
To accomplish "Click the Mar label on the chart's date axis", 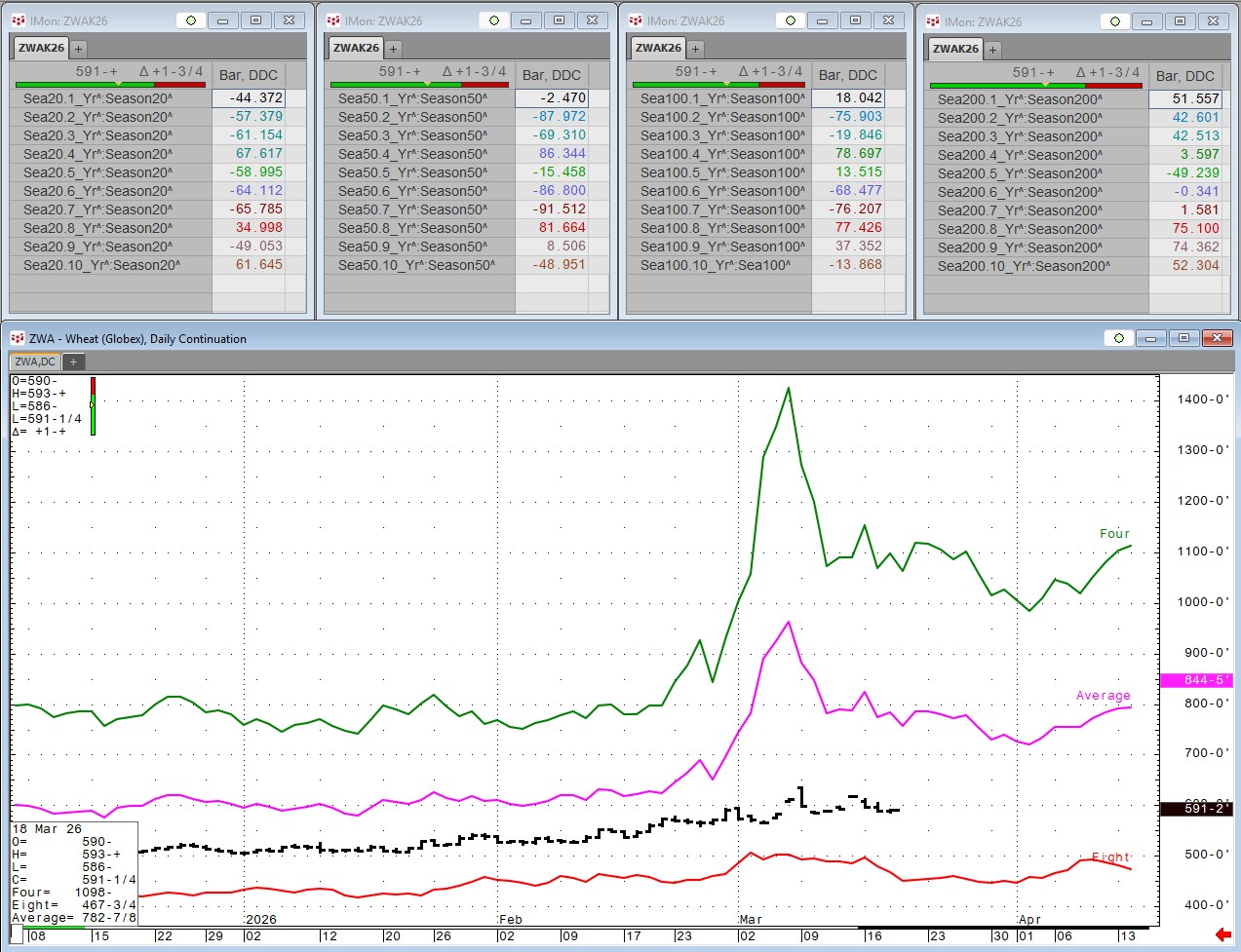I will (x=751, y=920).
